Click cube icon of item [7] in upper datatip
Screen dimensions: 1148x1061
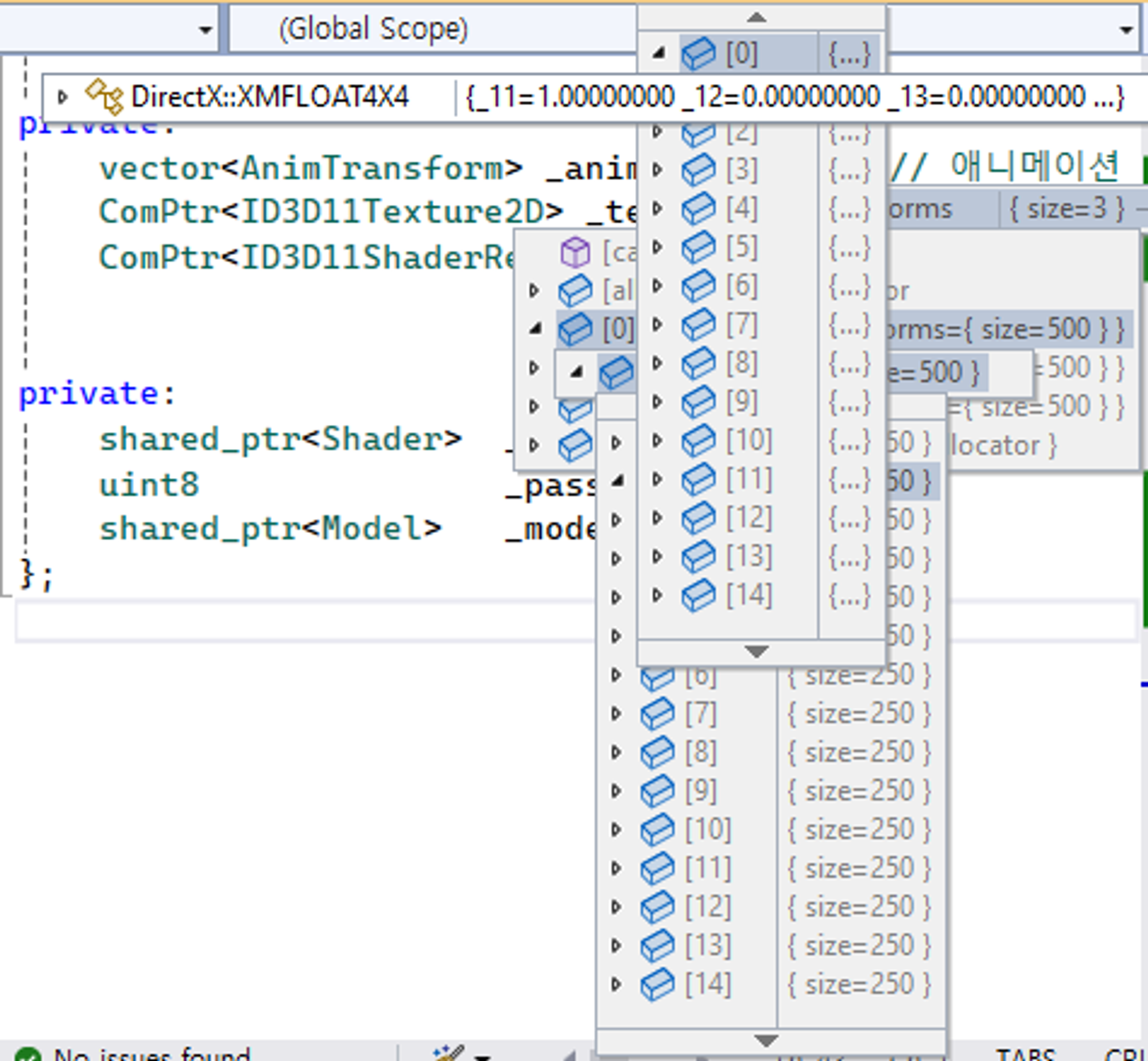[x=698, y=325]
